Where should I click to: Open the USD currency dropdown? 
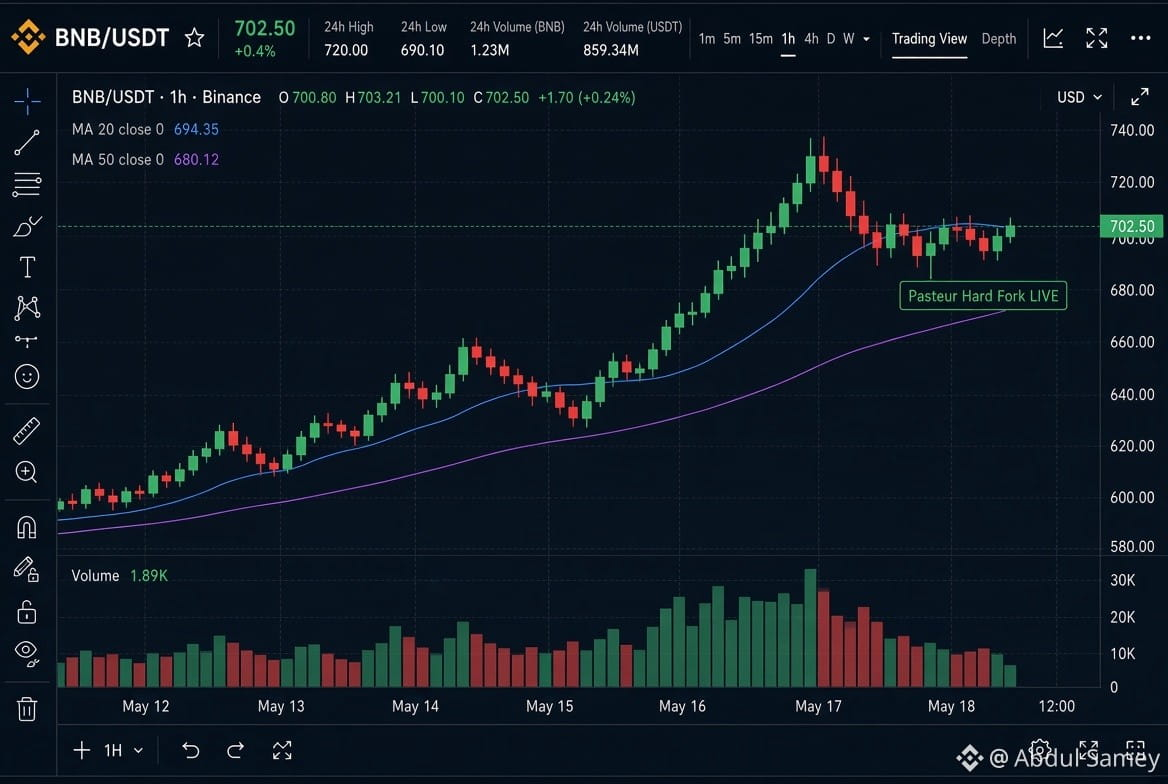click(x=1079, y=97)
